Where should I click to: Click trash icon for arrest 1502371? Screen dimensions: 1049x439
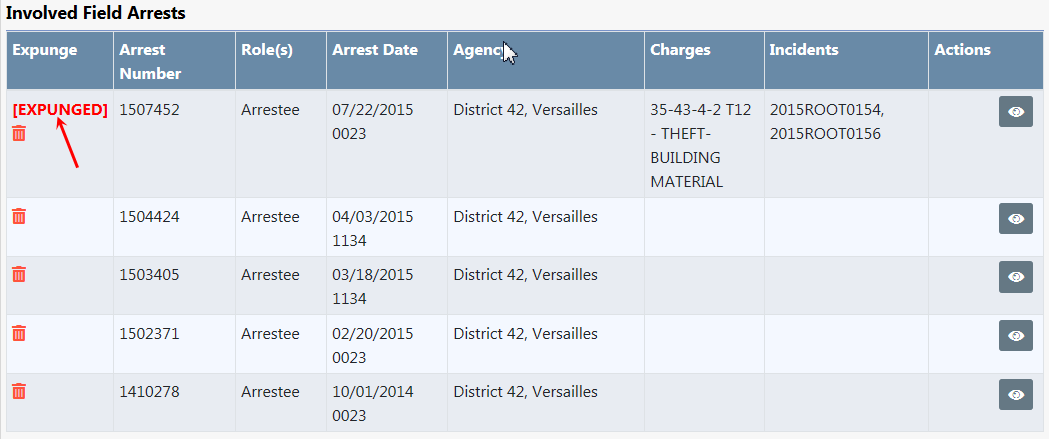click(x=19, y=333)
